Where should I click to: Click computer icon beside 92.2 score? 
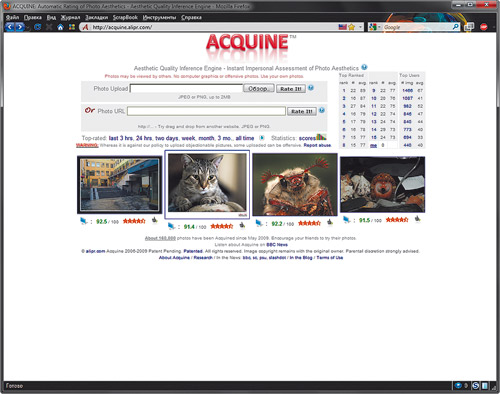click(x=259, y=223)
